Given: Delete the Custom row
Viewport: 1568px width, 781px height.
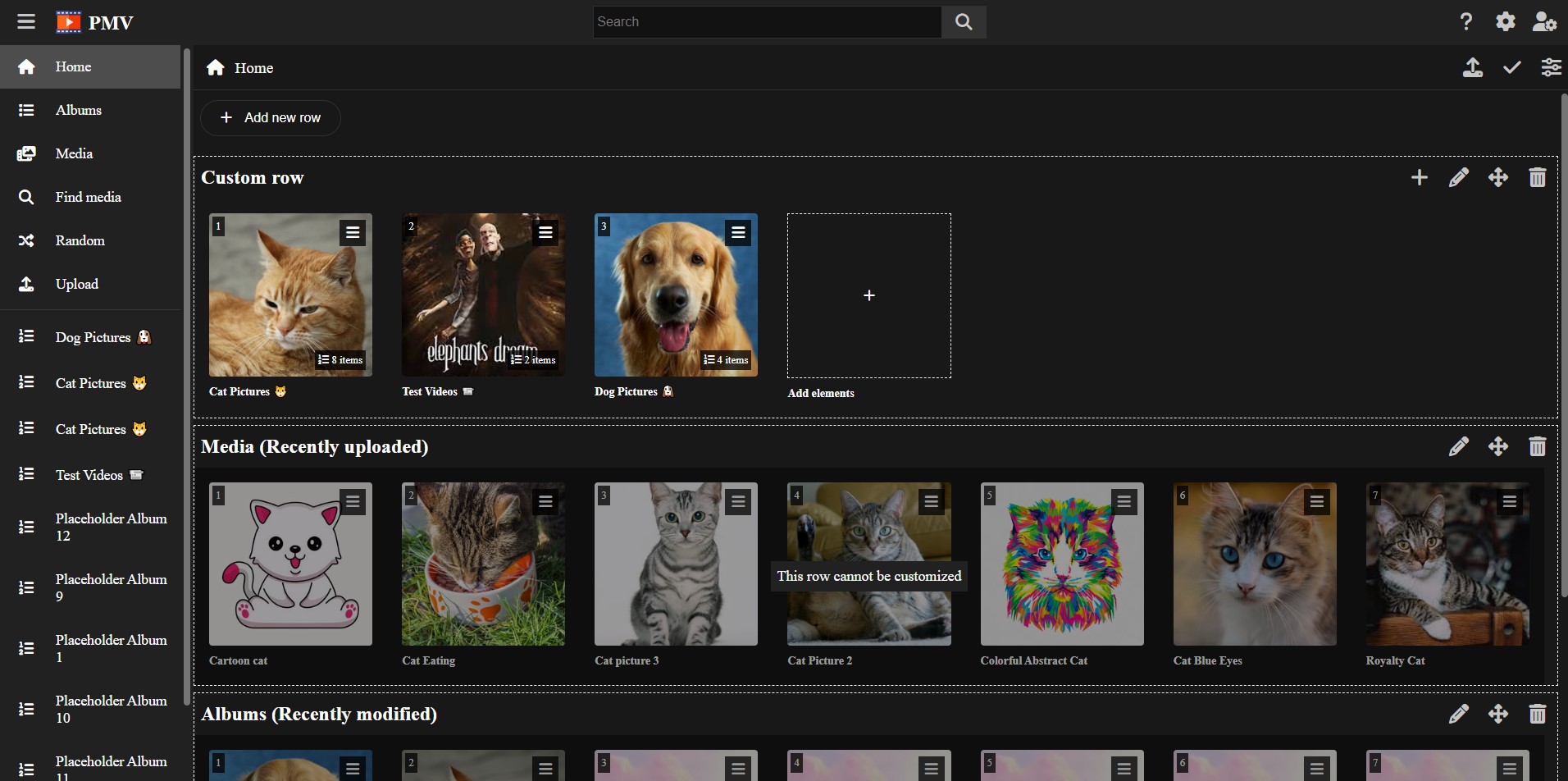Looking at the screenshot, I should [x=1538, y=177].
